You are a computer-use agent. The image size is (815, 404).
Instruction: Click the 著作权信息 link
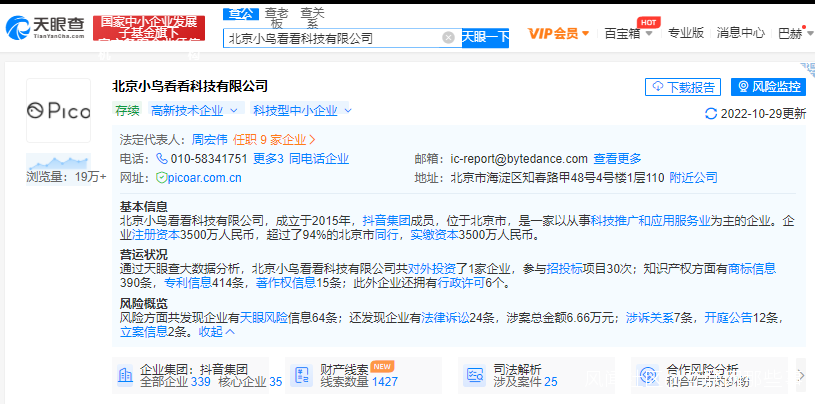point(285,283)
